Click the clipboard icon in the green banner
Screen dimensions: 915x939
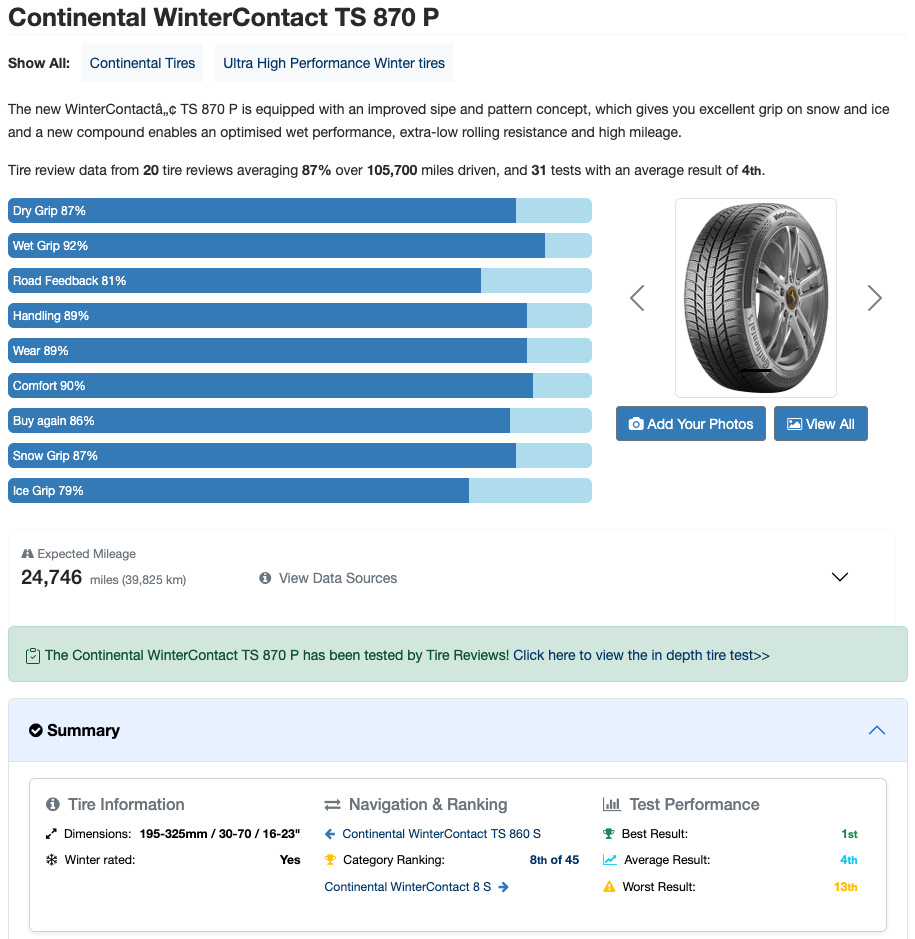pos(33,656)
